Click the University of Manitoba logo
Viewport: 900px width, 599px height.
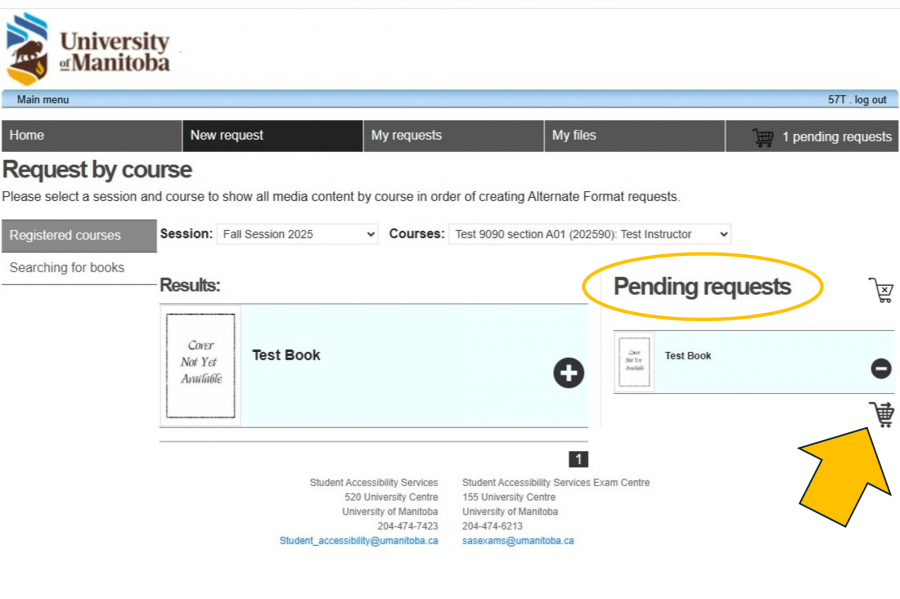(x=90, y=49)
